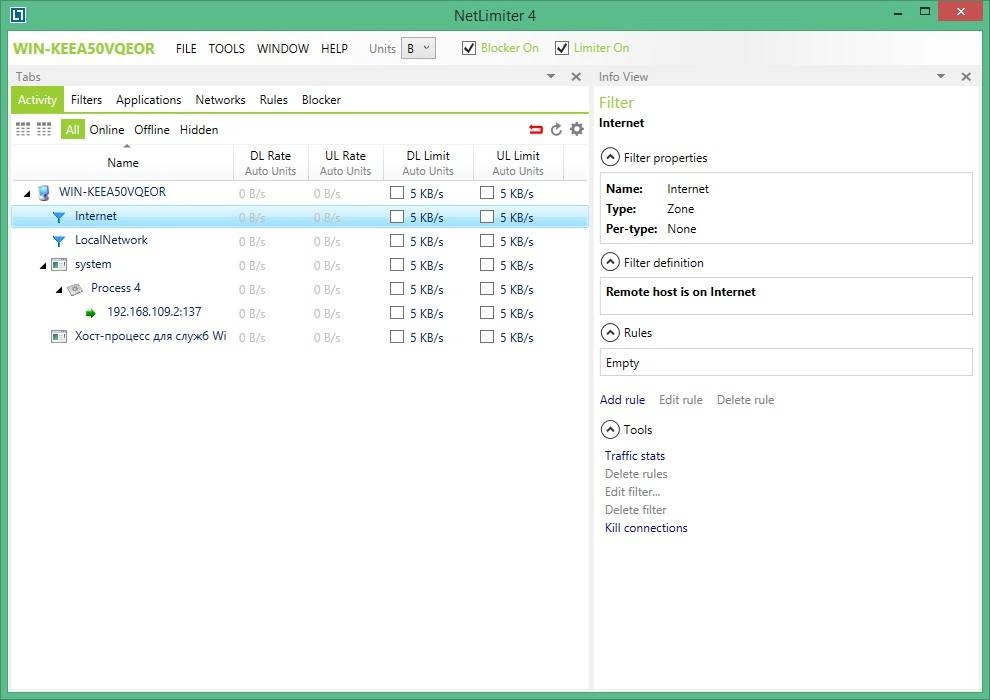Open the TOOLS menu
This screenshot has width=990, height=700.
[x=227, y=49]
